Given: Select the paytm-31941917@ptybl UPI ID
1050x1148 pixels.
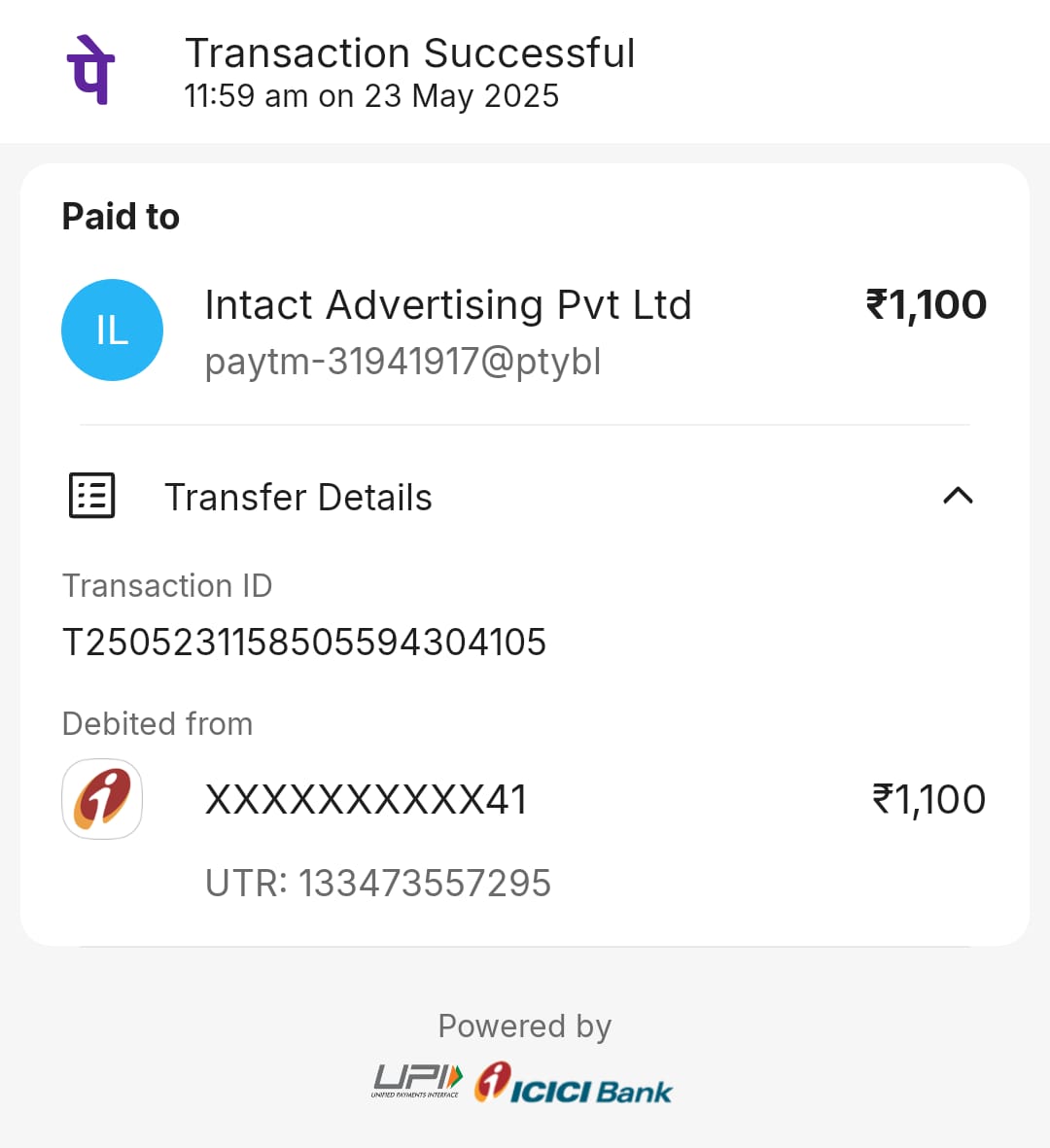Looking at the screenshot, I should click(x=402, y=362).
